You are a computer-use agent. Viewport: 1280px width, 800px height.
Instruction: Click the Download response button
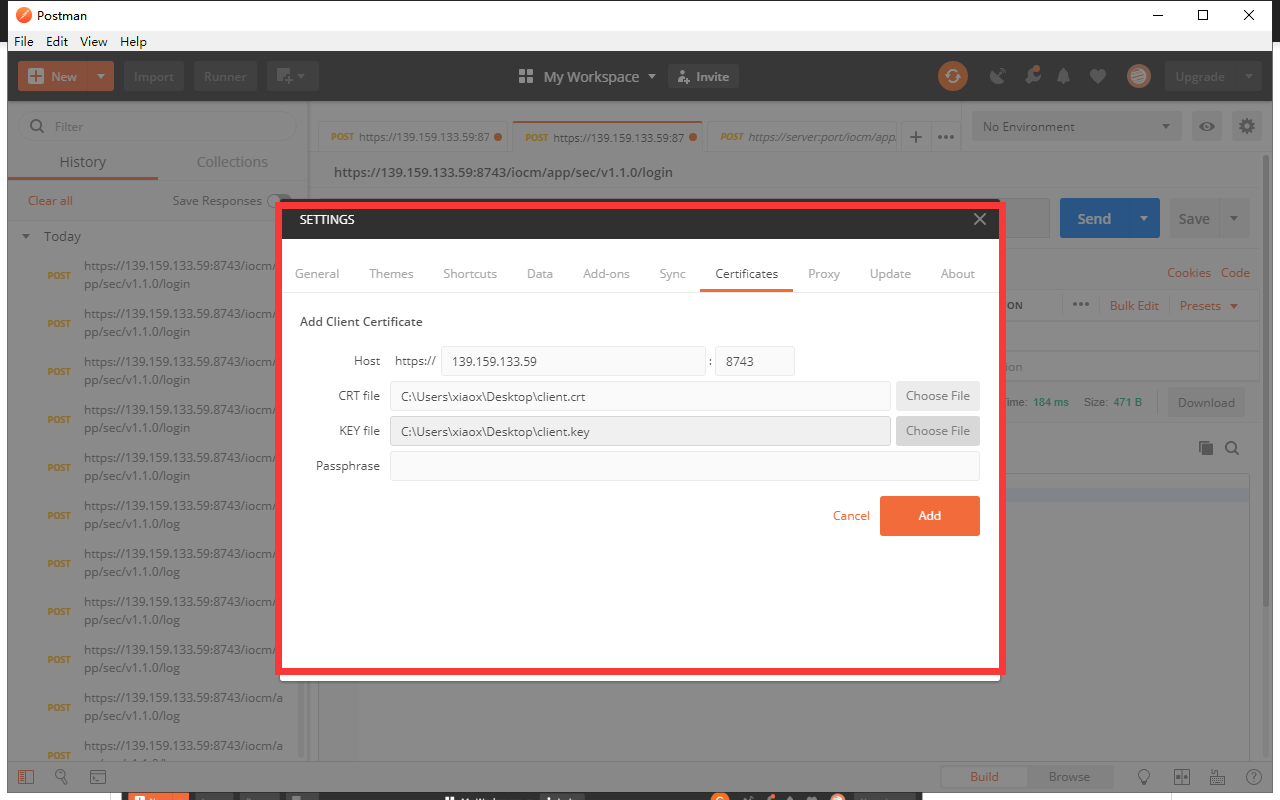click(1206, 403)
